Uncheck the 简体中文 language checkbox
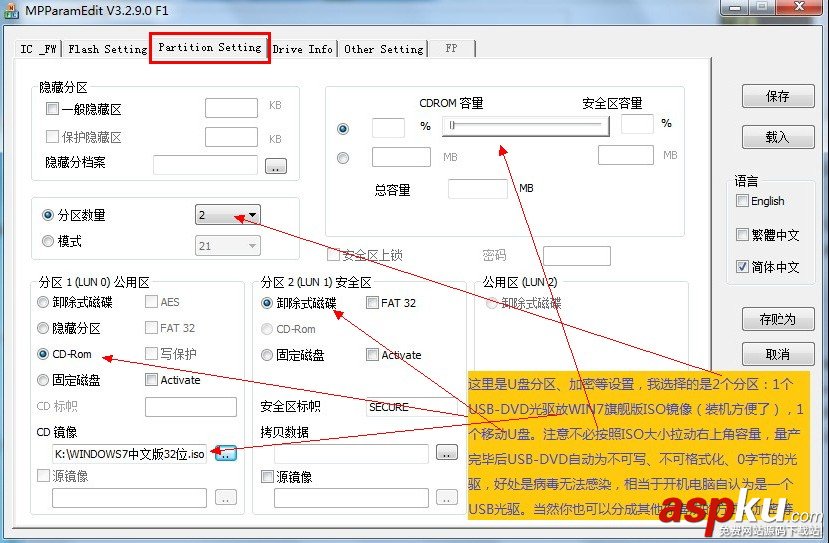Screen dimensions: 829x543 click(742, 266)
